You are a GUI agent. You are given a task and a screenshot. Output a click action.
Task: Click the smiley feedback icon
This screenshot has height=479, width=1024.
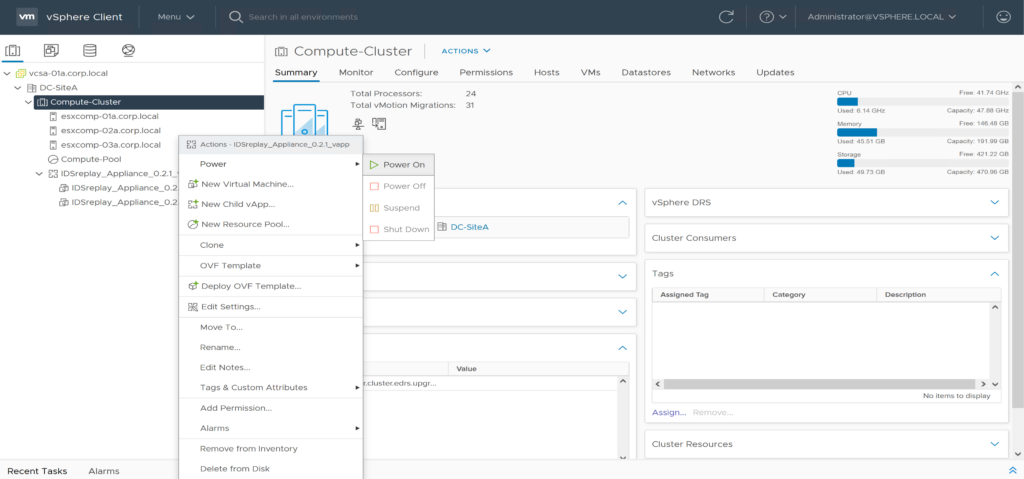point(1003,17)
